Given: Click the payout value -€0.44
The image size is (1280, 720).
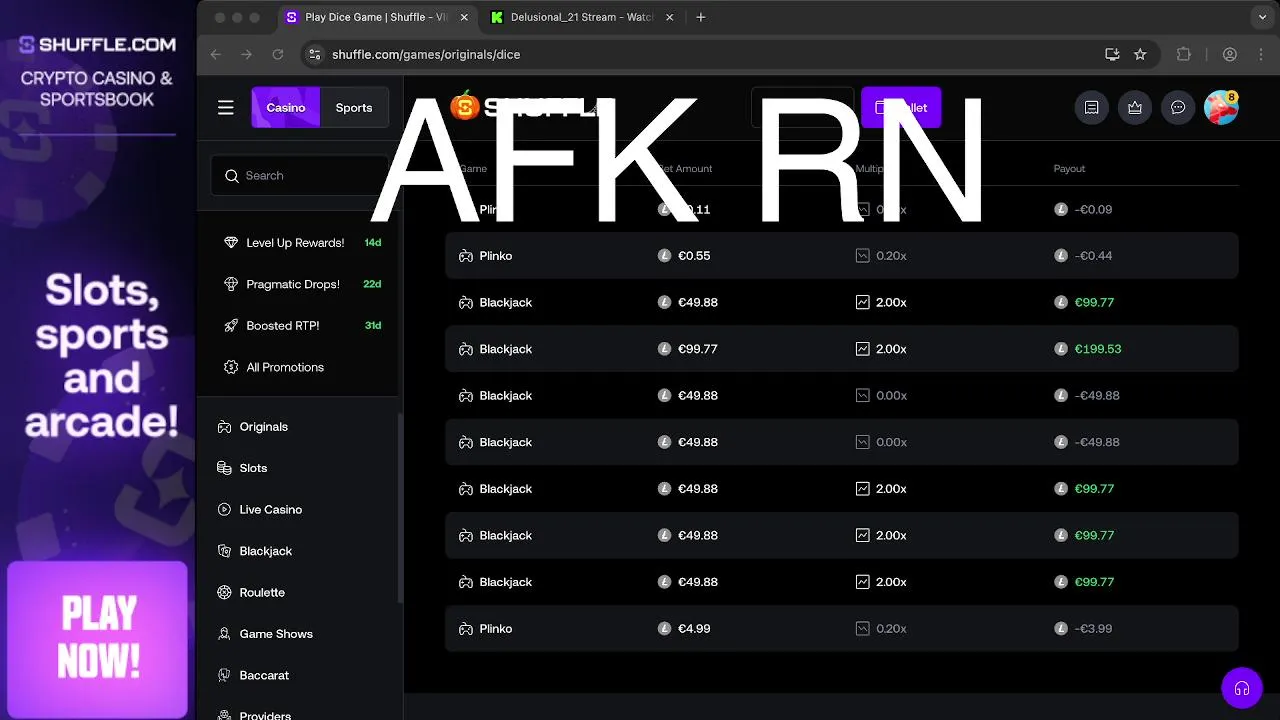Looking at the screenshot, I should [1093, 256].
